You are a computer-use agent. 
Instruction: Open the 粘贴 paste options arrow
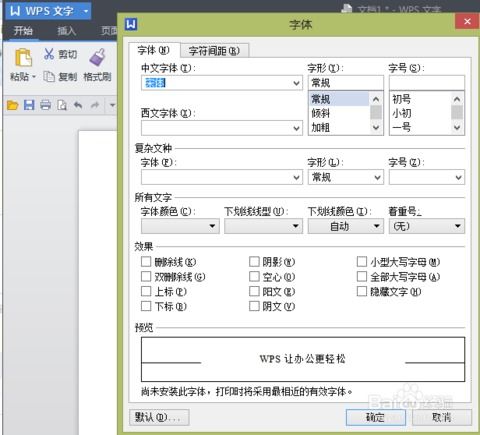point(34,77)
